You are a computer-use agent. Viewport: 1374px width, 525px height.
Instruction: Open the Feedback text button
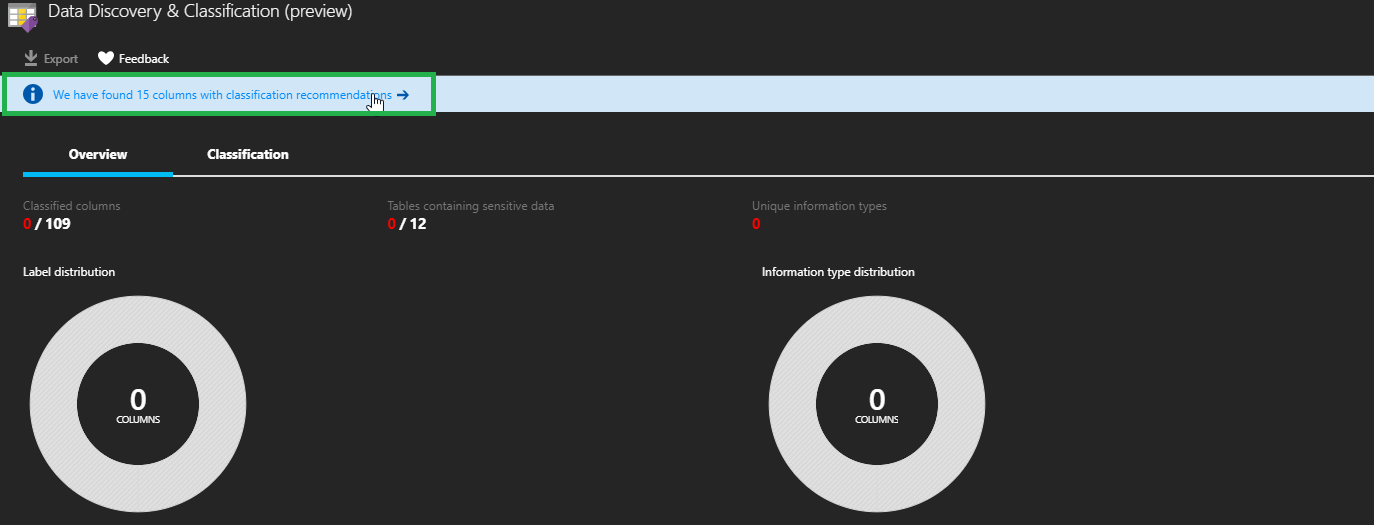point(144,59)
